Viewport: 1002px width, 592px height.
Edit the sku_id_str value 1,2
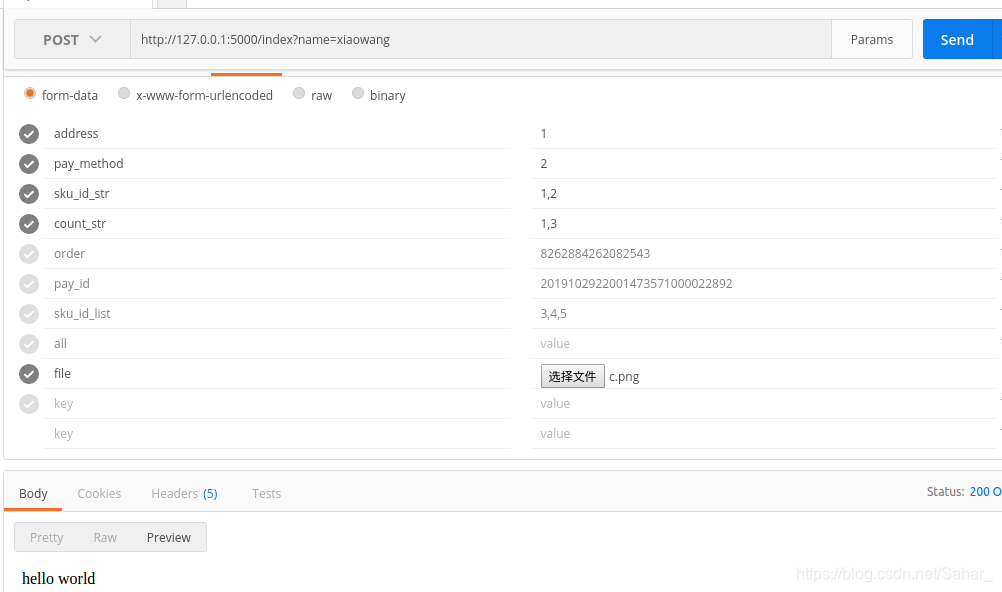point(764,194)
